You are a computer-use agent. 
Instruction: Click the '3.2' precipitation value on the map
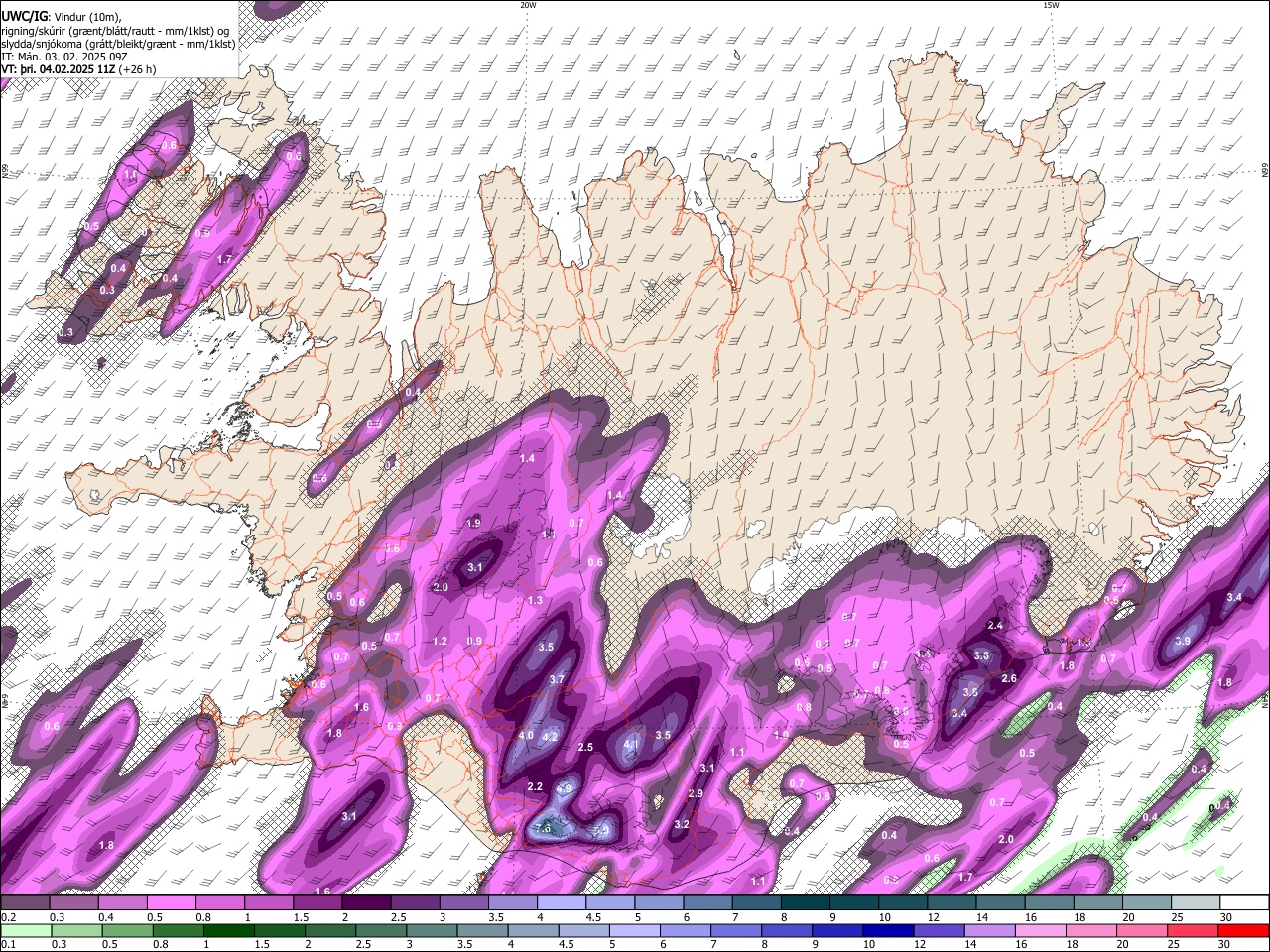click(x=682, y=824)
